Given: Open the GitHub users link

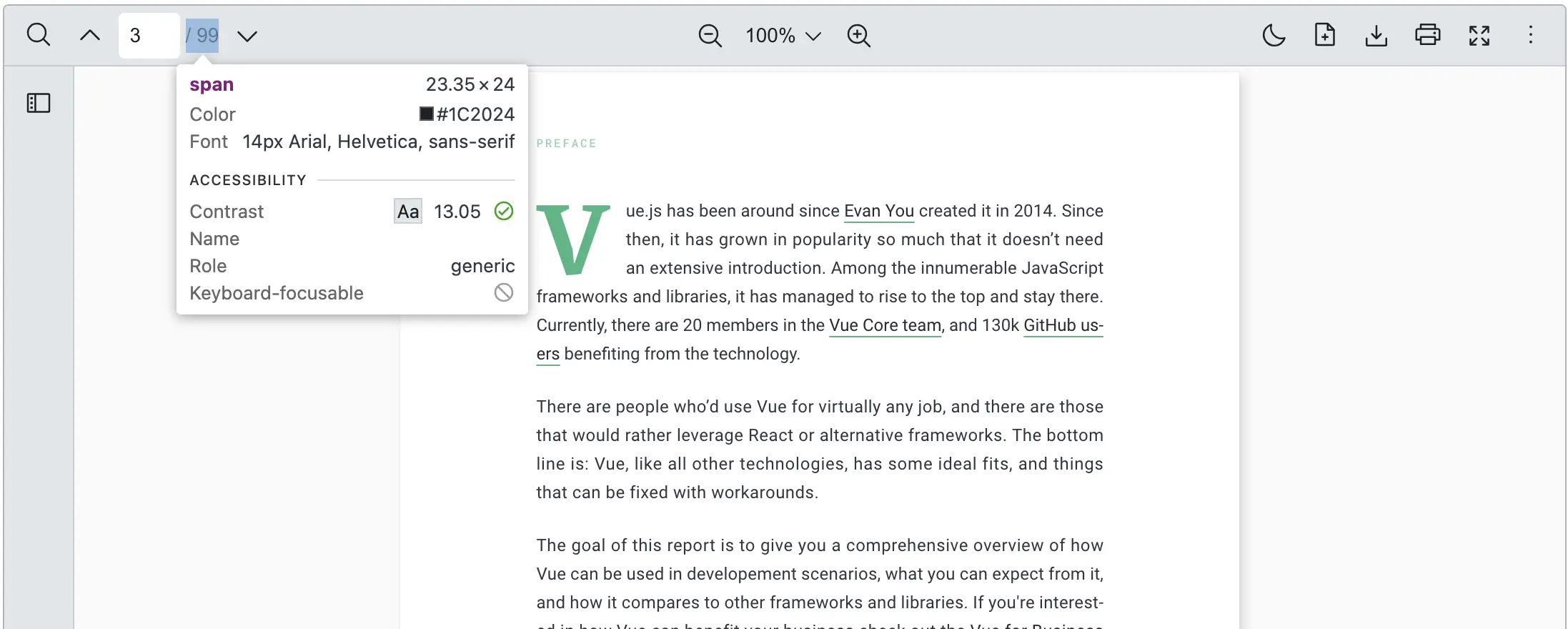Looking at the screenshot, I should point(1063,326).
